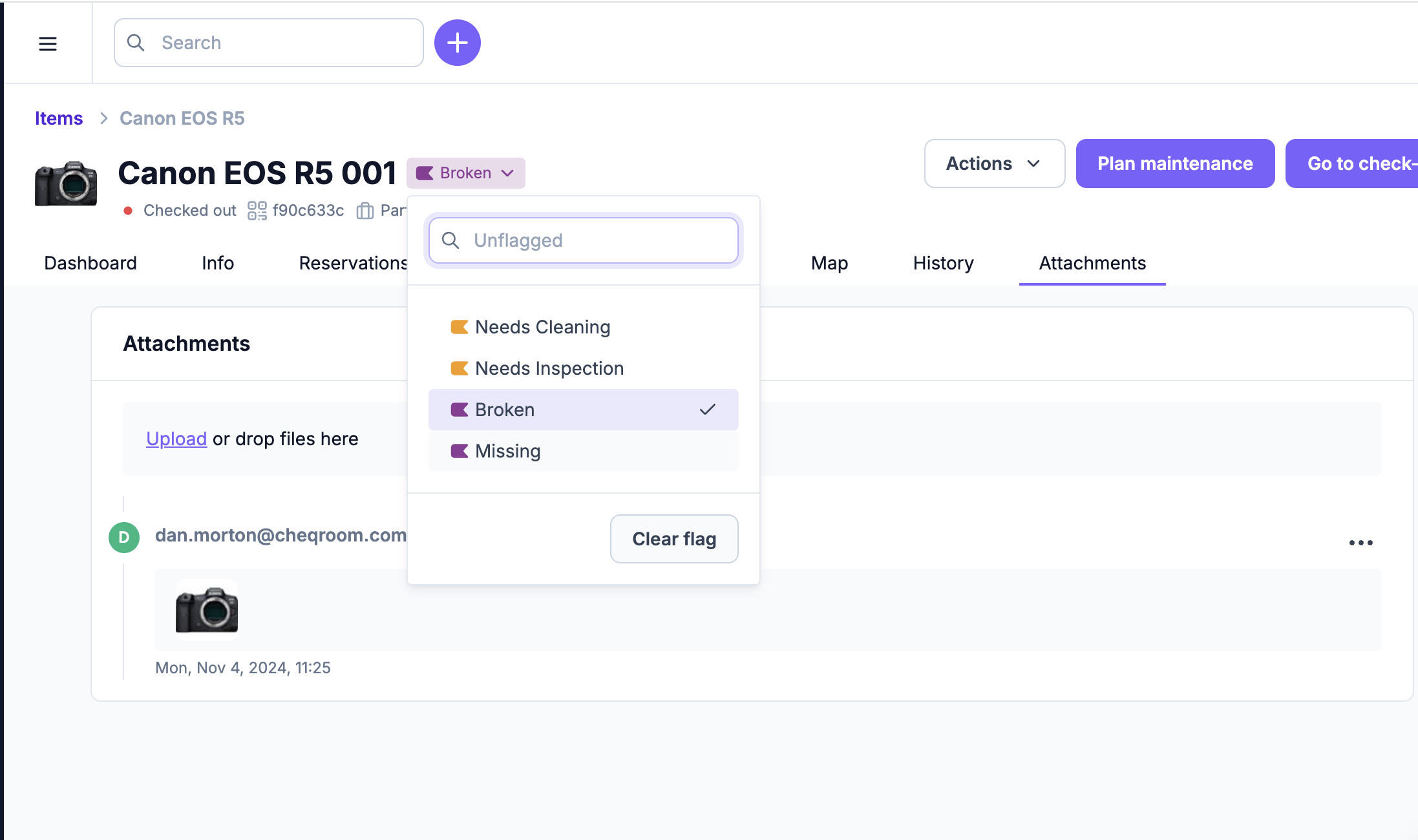The width and height of the screenshot is (1418, 840).
Task: Click the Mon, Nov 4, 2024 timestamp
Action: (243, 667)
